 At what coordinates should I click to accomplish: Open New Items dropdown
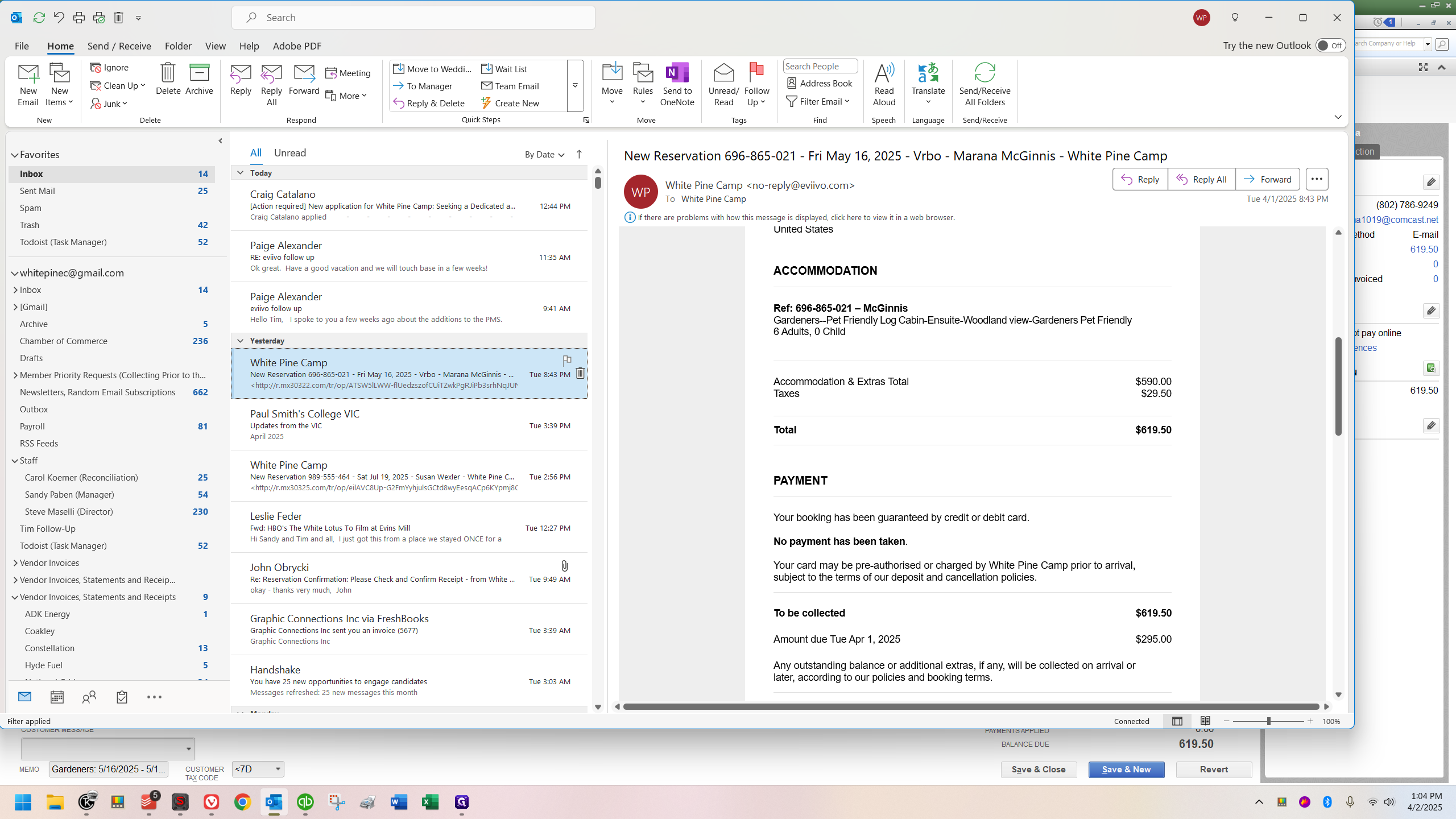pyautogui.click(x=59, y=85)
